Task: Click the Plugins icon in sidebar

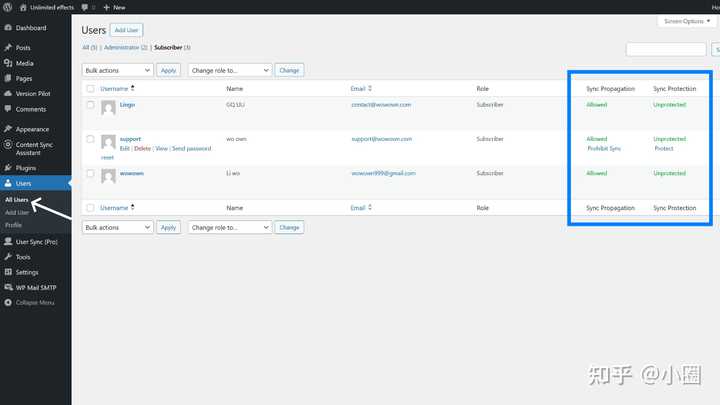Action: [8, 168]
